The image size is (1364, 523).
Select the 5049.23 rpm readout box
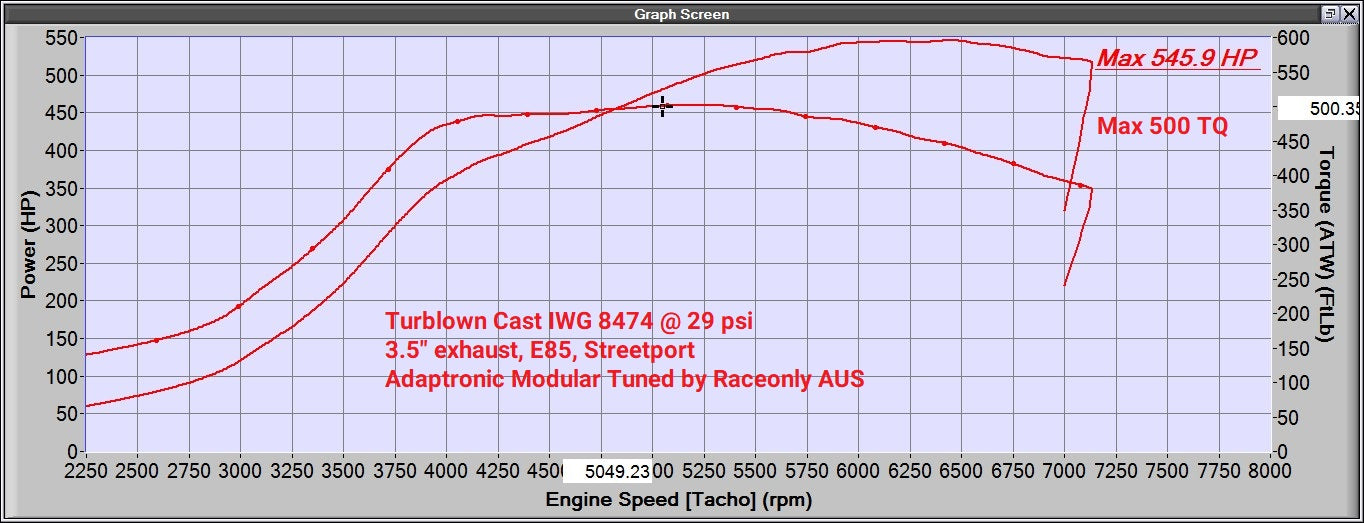point(607,470)
